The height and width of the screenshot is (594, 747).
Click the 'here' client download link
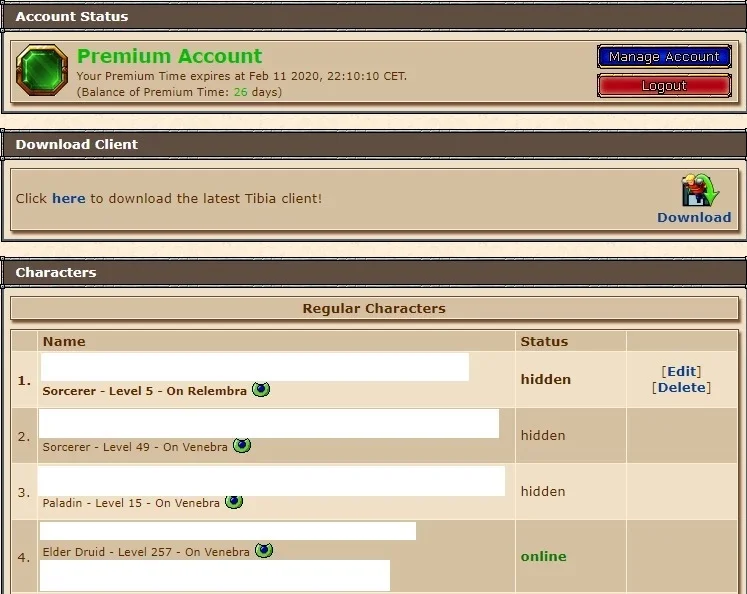[x=69, y=198]
